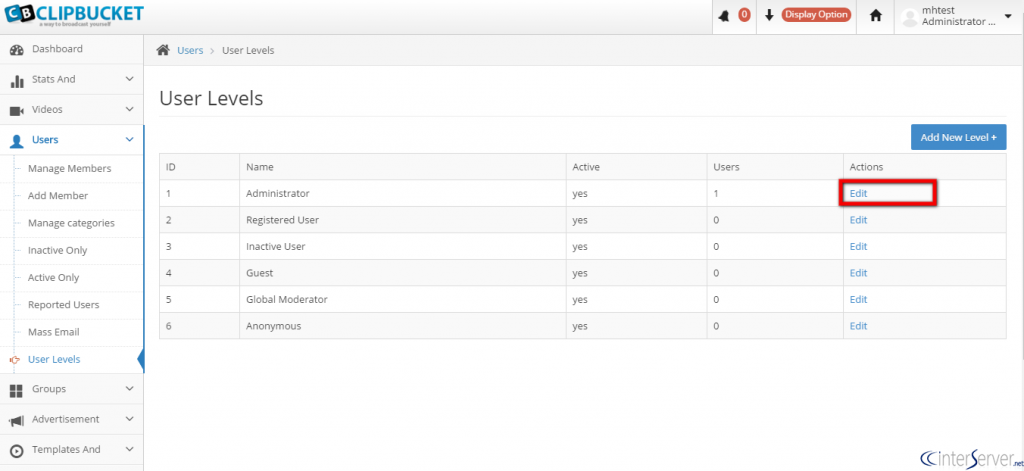The image size is (1024, 471).
Task: Edit the Global Moderator level
Action: (858, 299)
